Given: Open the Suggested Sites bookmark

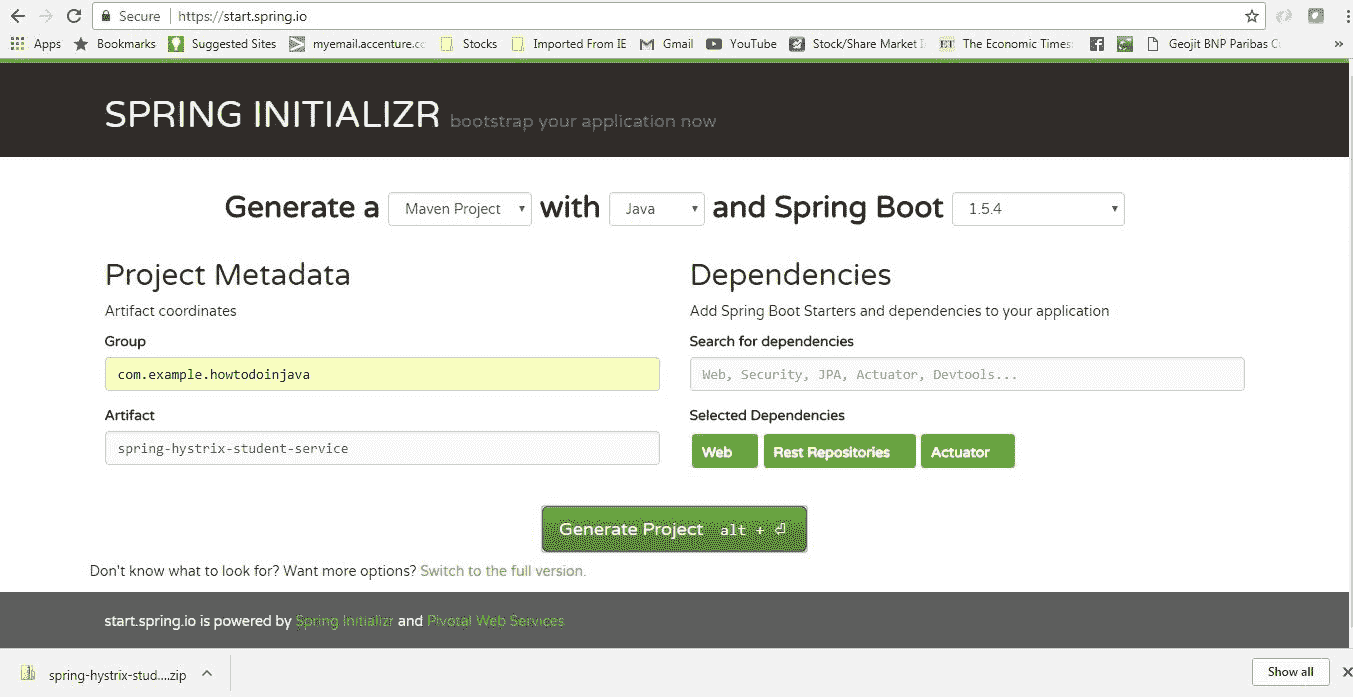Looking at the screenshot, I should tap(222, 44).
